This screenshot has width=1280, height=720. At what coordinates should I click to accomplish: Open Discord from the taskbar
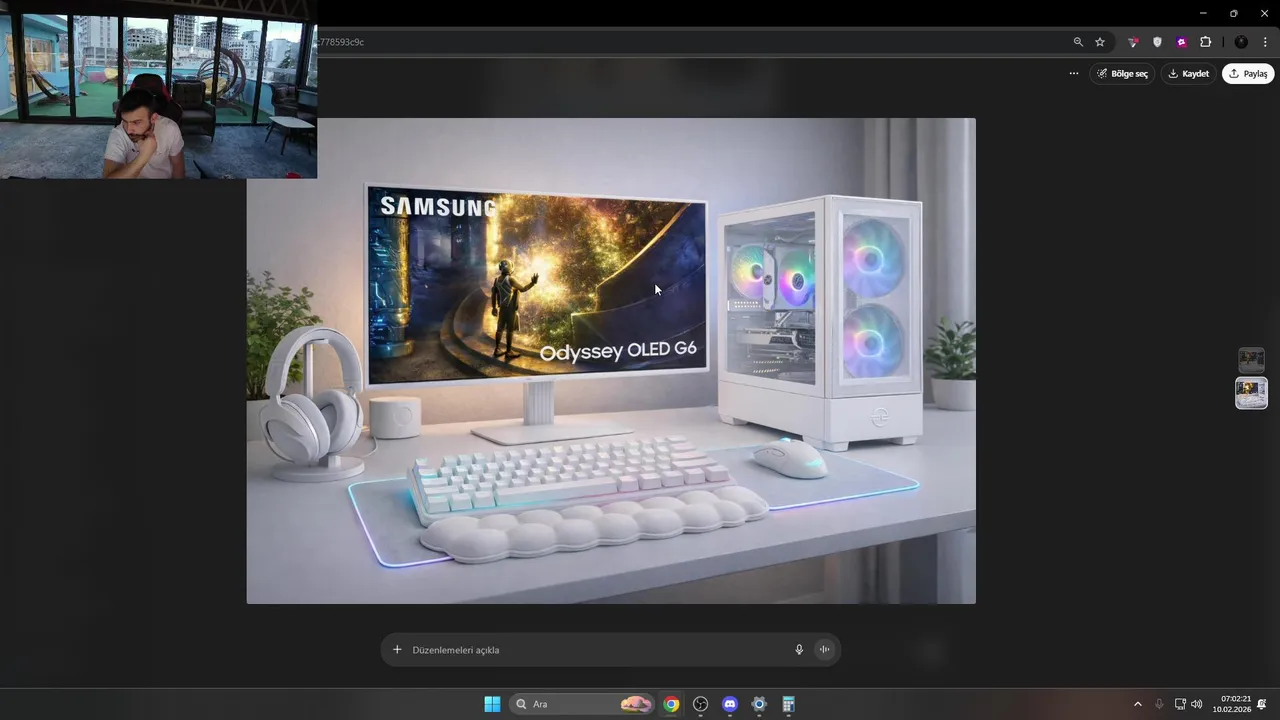click(730, 704)
